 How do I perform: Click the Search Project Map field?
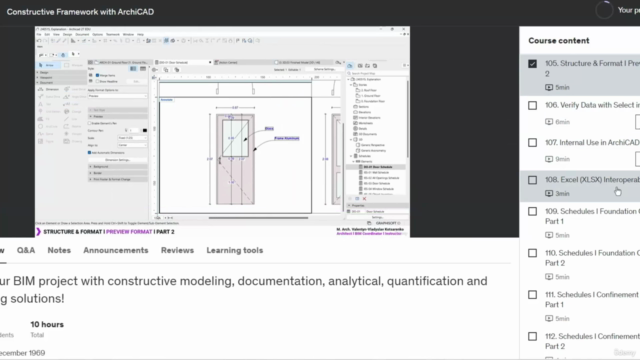click(378, 73)
